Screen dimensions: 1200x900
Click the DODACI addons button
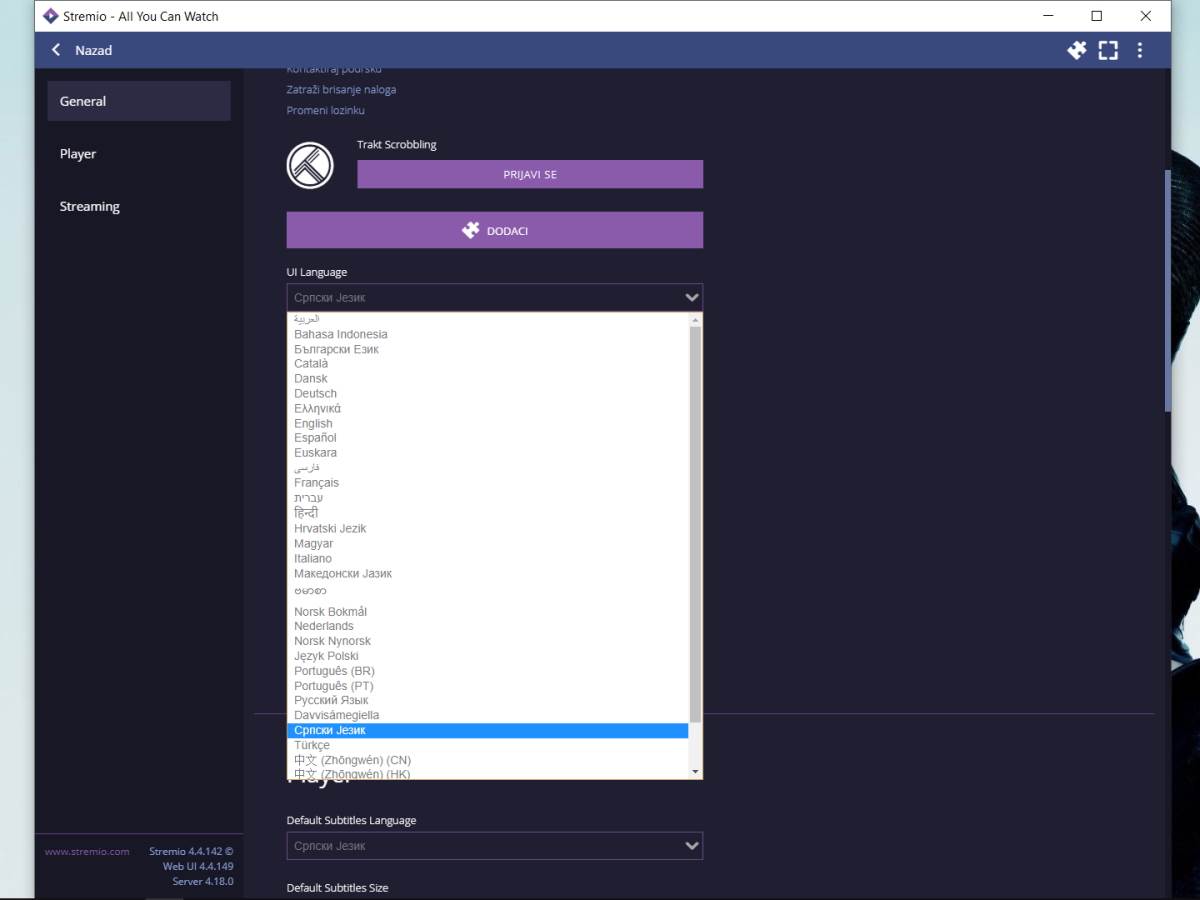tap(494, 230)
